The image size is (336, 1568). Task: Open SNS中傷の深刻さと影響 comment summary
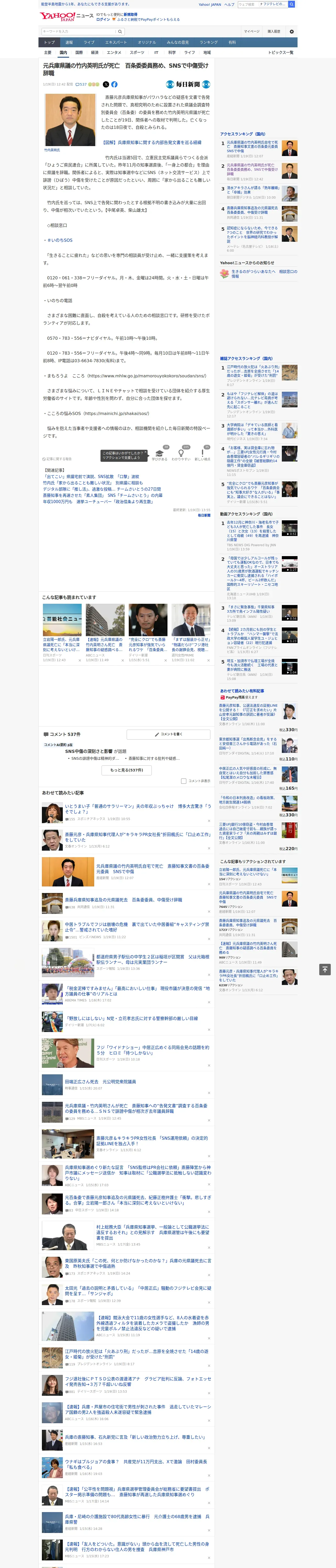point(96,751)
